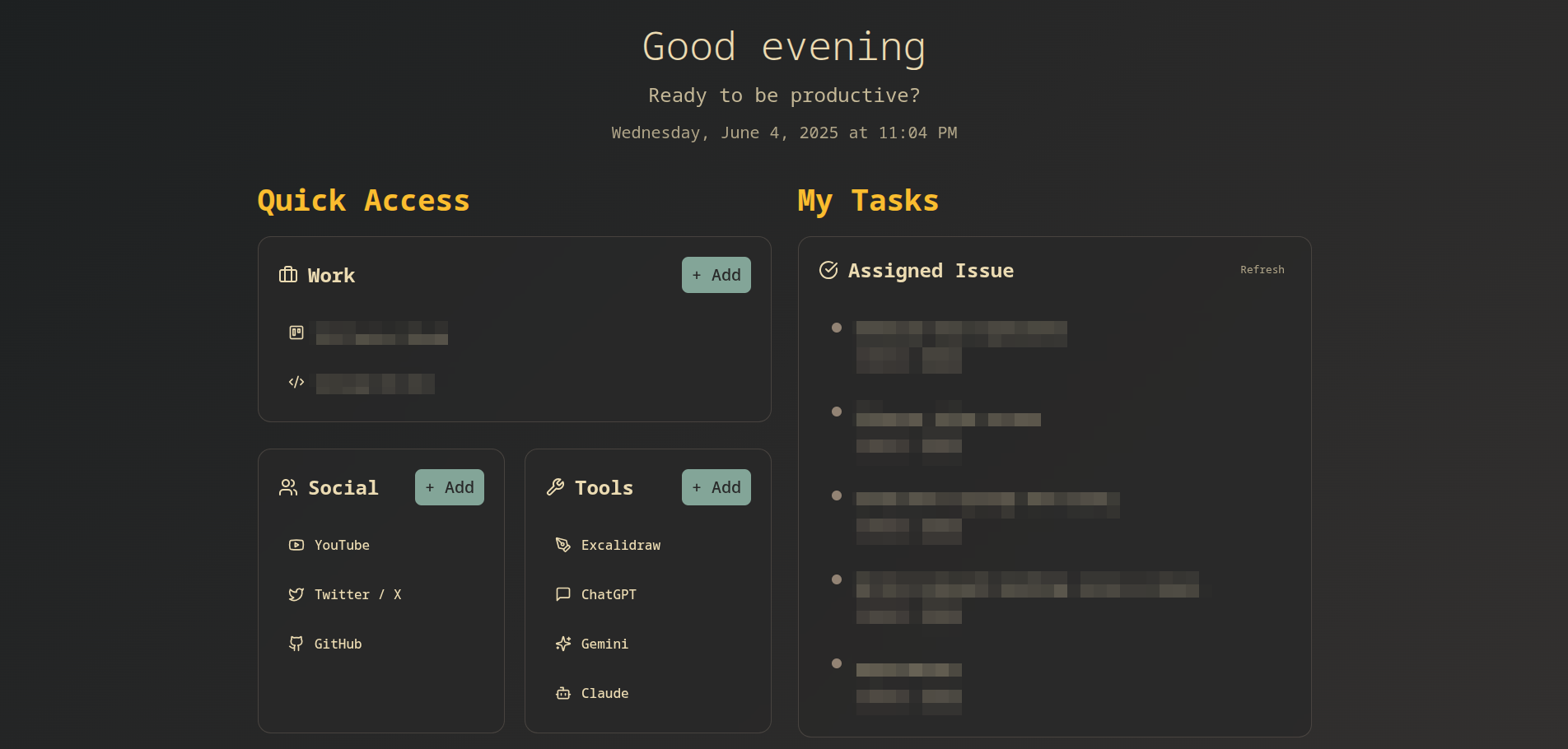This screenshot has width=1568, height=749.
Task: Click the Add button in Tools section
Action: click(x=716, y=486)
